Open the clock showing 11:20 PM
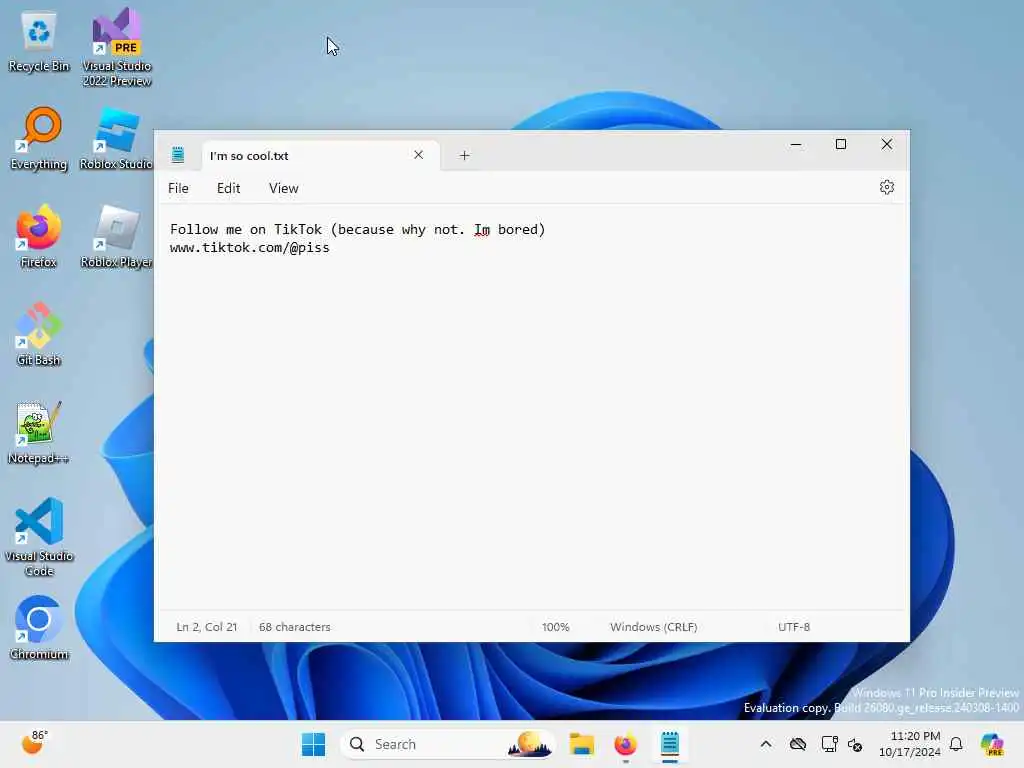 pos(910,744)
